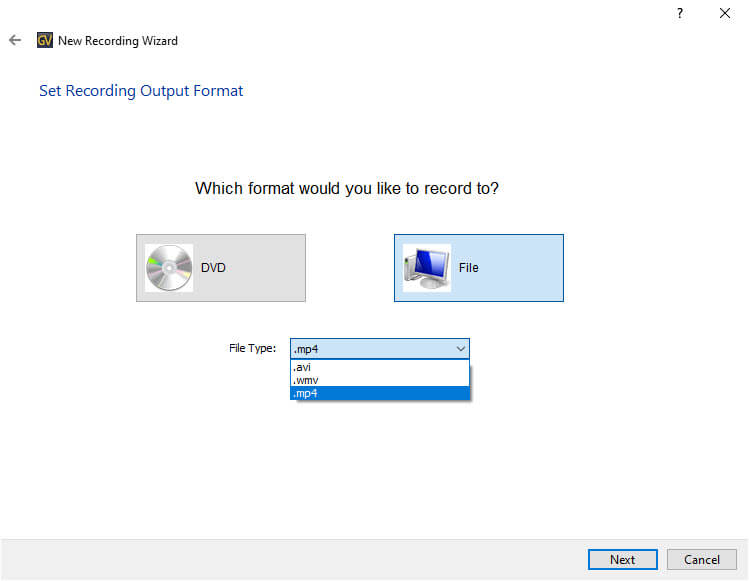Close the New Recording Wizard window
The image size is (749, 581).
click(725, 13)
